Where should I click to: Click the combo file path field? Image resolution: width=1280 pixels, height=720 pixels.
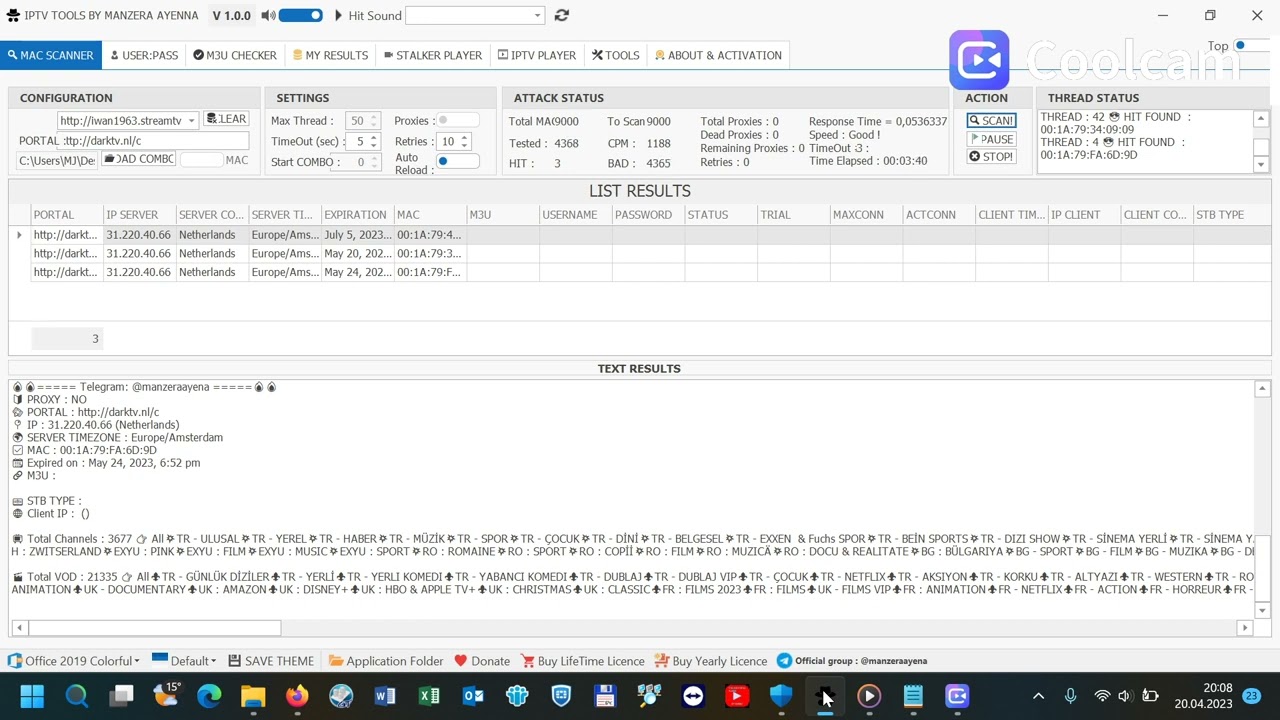click(57, 161)
